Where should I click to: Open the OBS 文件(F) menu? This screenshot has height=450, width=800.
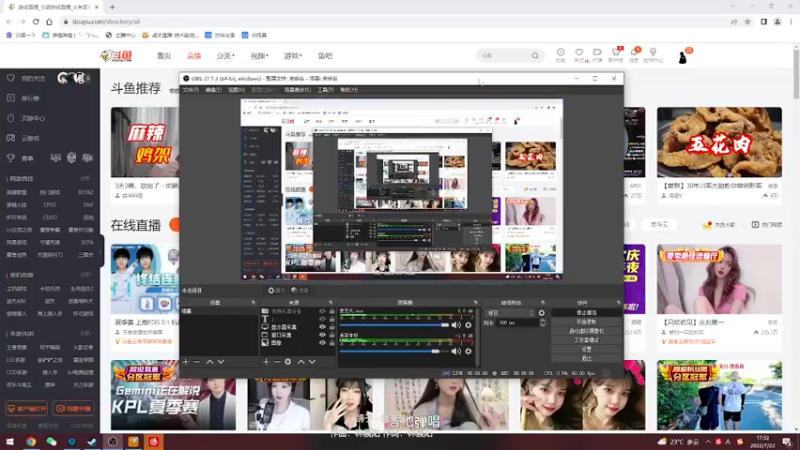(x=190, y=90)
